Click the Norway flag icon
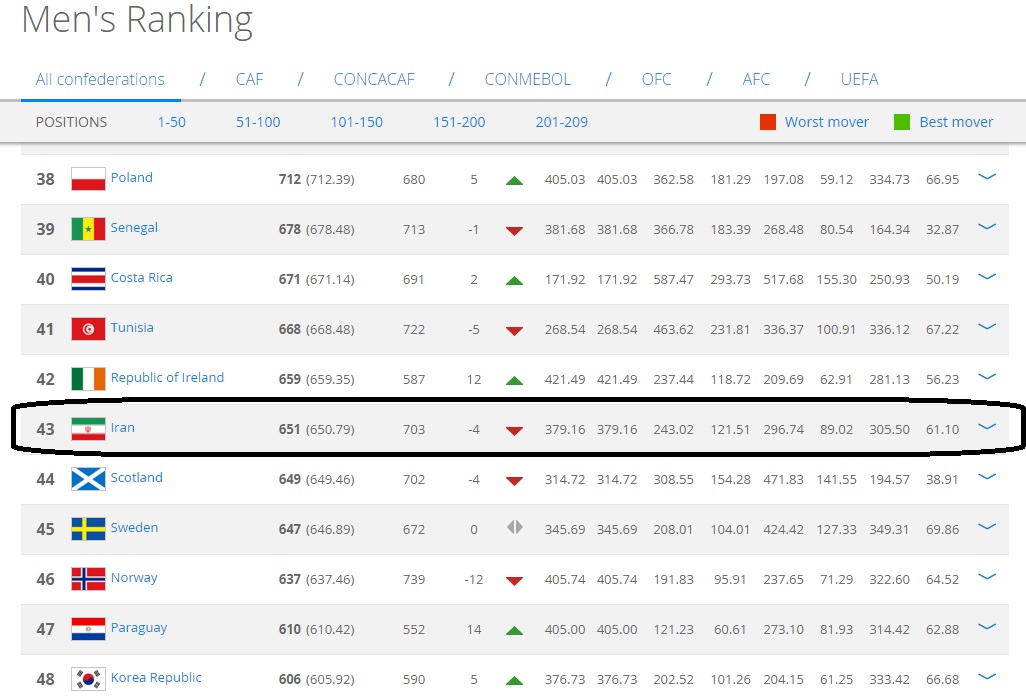 pyautogui.click(x=88, y=579)
